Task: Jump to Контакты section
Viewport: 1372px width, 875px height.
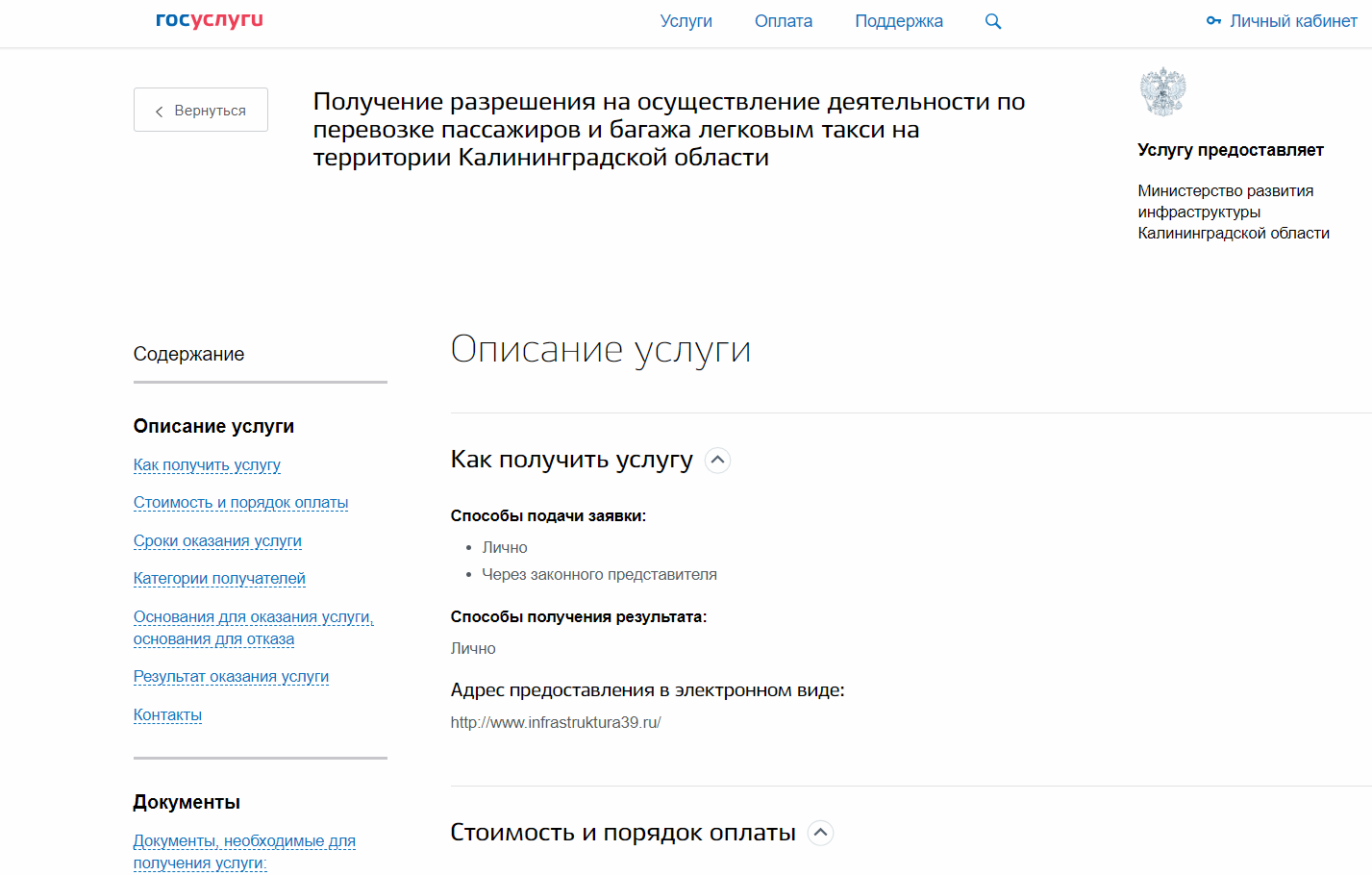Action: tap(167, 715)
